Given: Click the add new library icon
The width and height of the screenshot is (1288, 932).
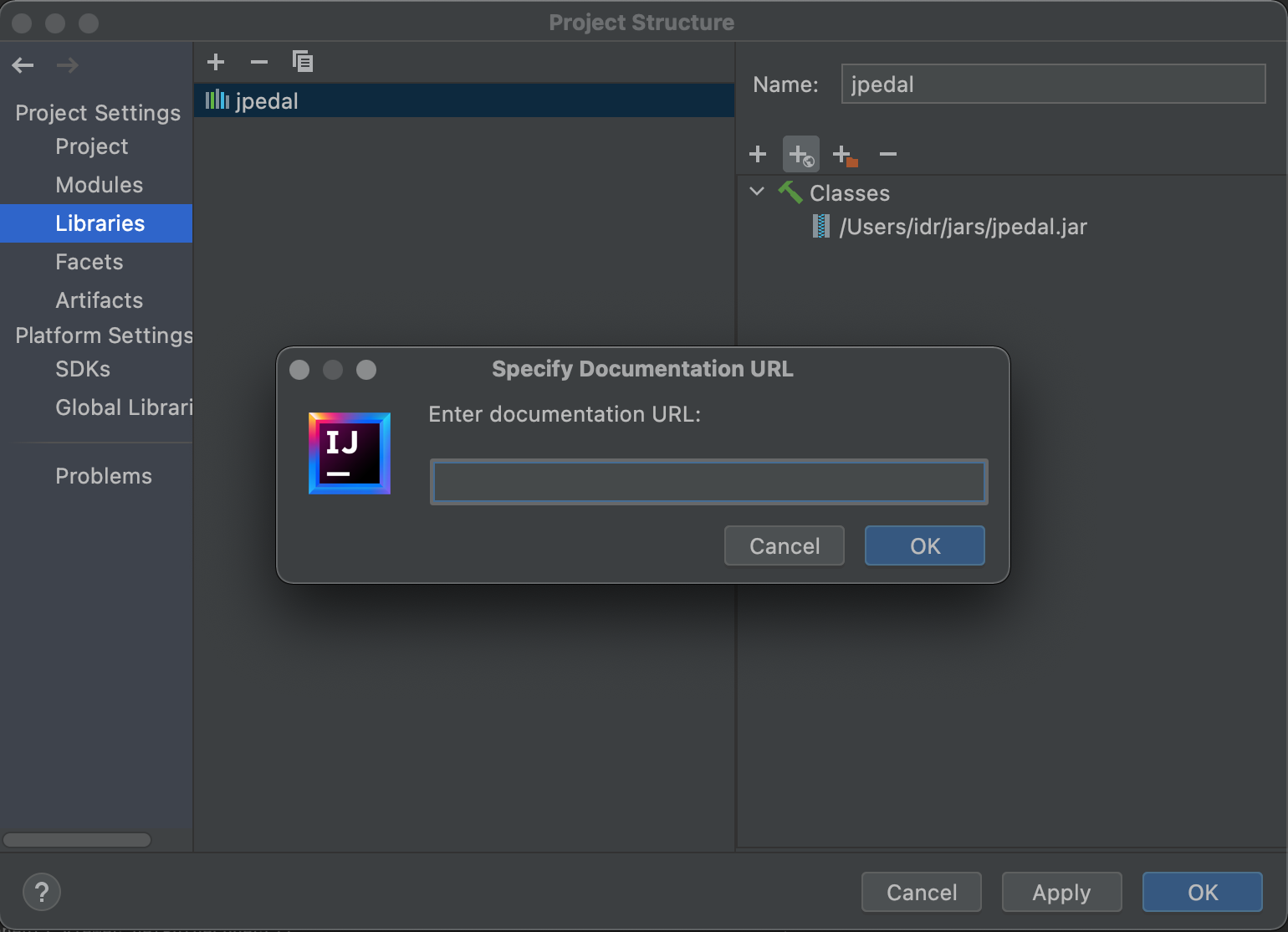Looking at the screenshot, I should click(x=216, y=61).
